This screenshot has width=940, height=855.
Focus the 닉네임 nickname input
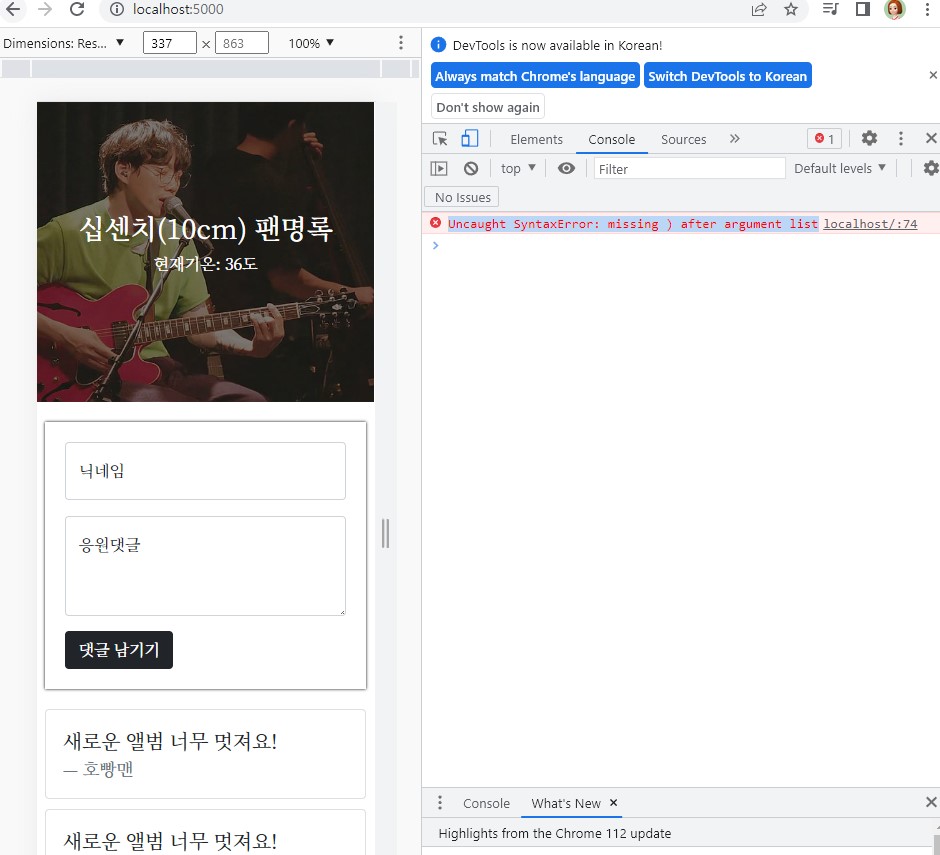(x=205, y=471)
